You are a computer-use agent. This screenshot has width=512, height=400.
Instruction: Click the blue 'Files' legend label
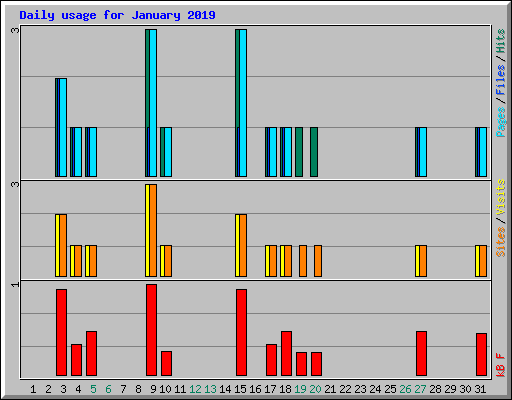point(501,79)
